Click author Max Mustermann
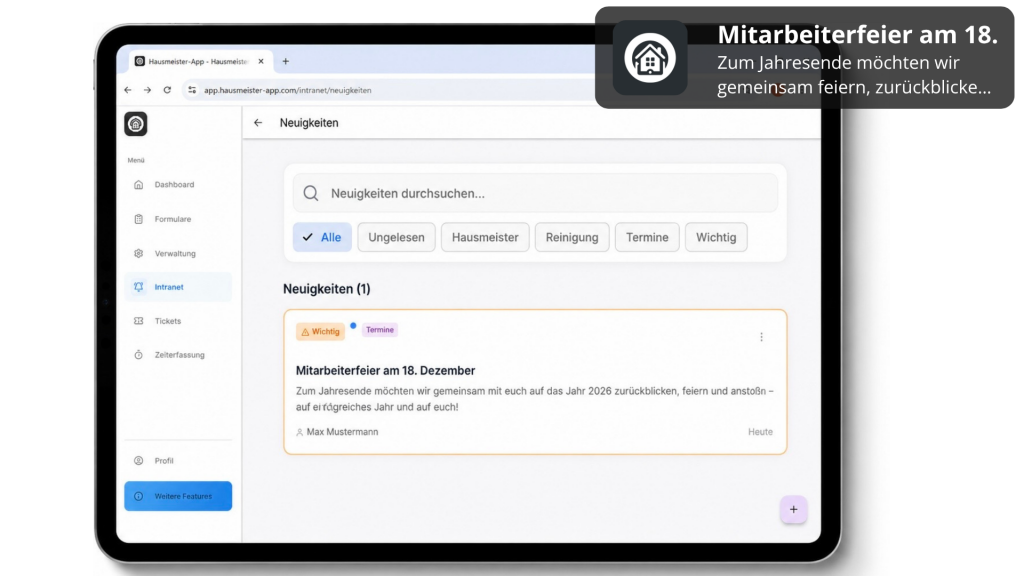1024x576 pixels. 337,432
